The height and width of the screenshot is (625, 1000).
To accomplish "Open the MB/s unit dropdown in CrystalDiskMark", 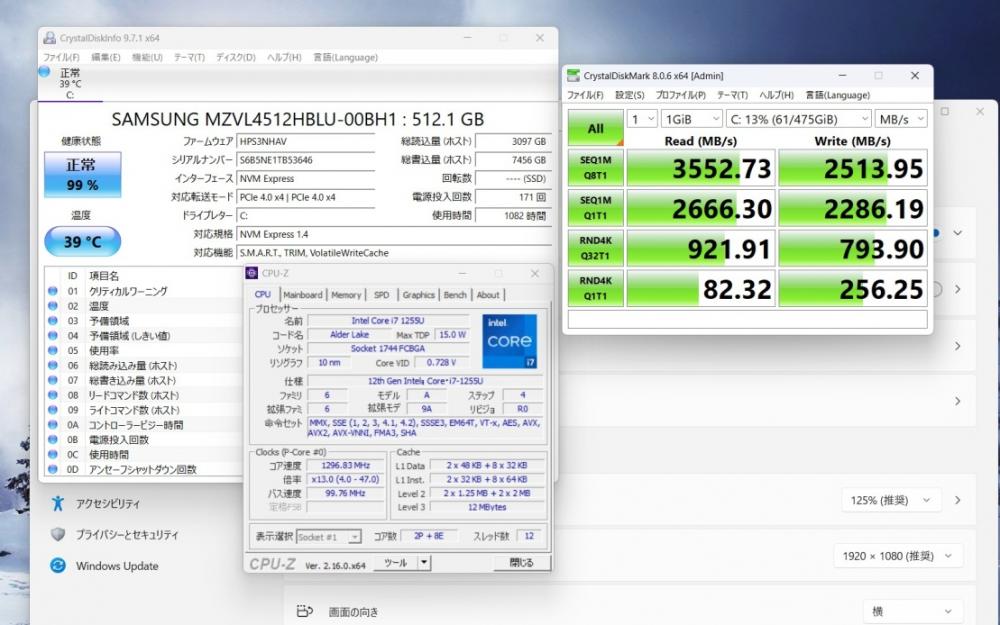I will point(900,119).
